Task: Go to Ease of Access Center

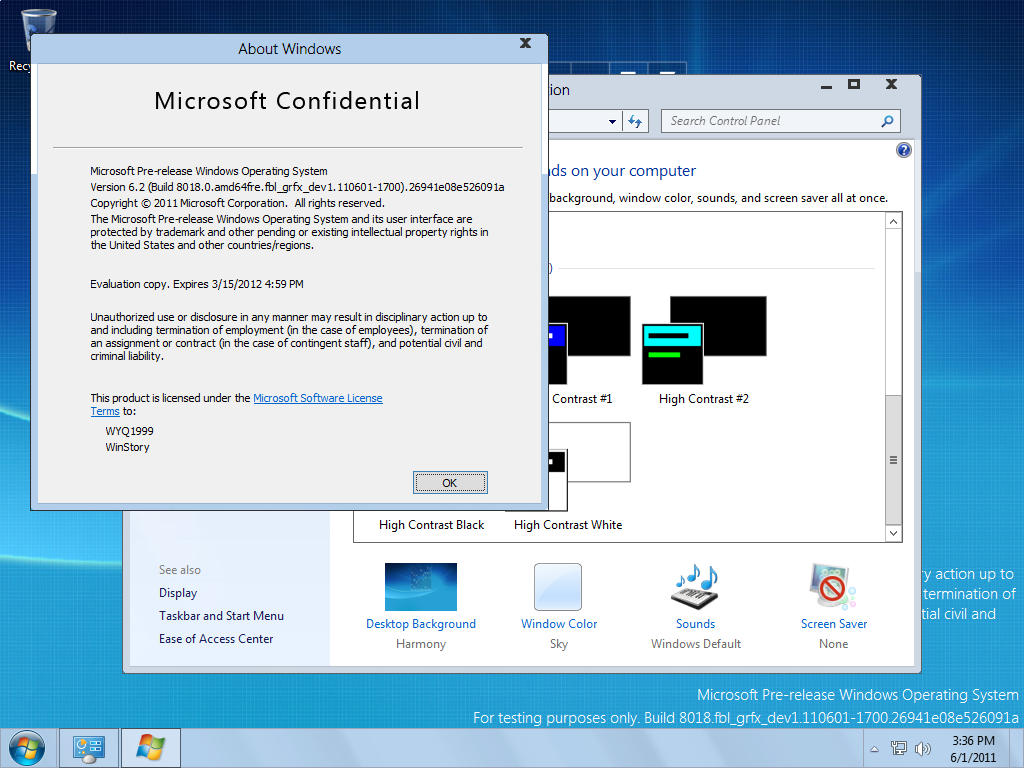Action: [216, 639]
